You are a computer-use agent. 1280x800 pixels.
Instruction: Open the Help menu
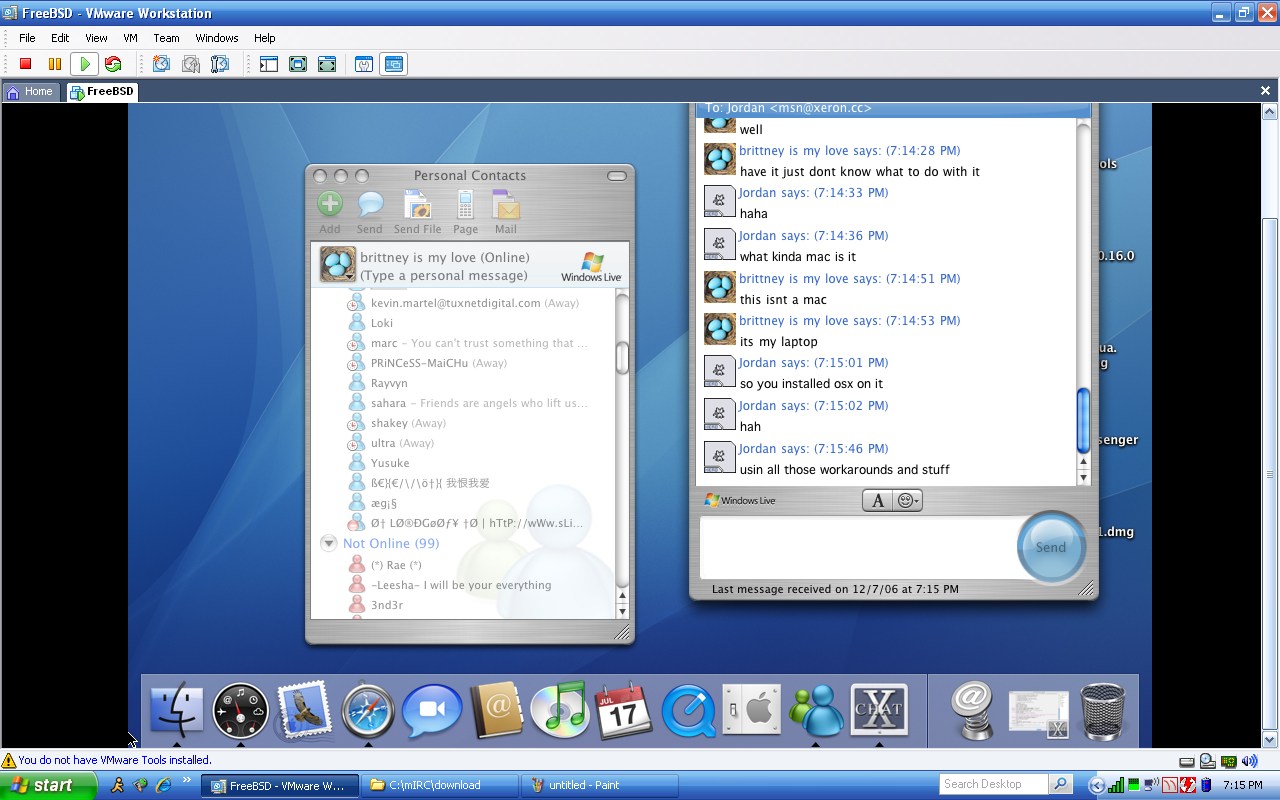tap(264, 38)
